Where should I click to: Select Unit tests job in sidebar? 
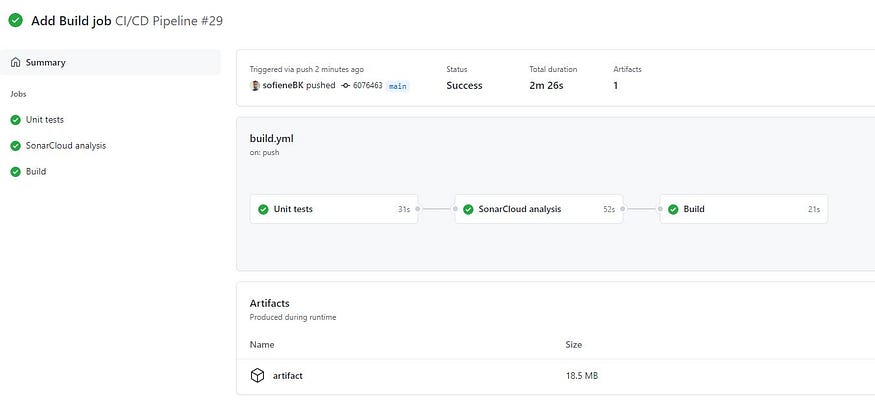pos(45,120)
